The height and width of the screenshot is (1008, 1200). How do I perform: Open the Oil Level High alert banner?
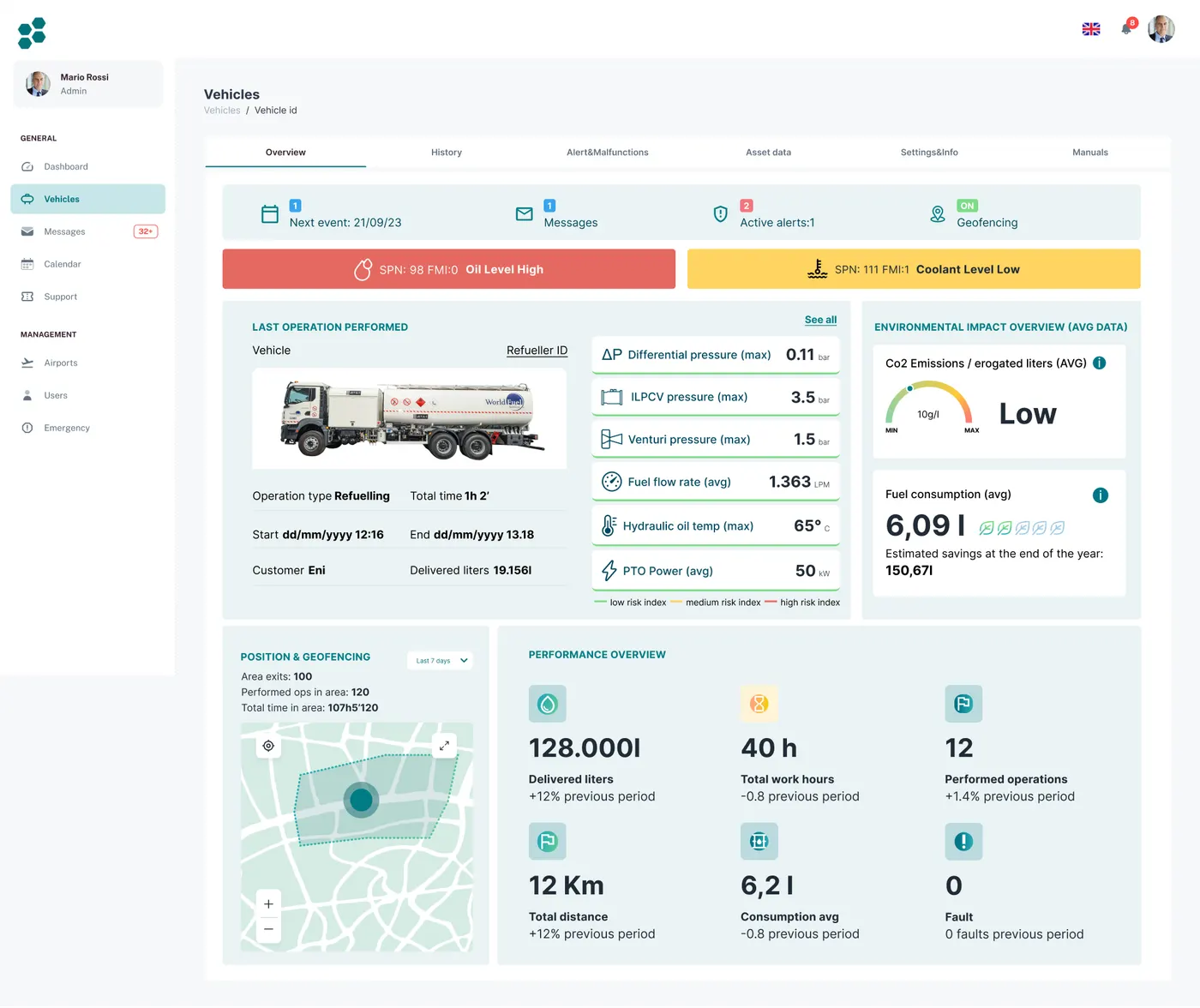449,269
